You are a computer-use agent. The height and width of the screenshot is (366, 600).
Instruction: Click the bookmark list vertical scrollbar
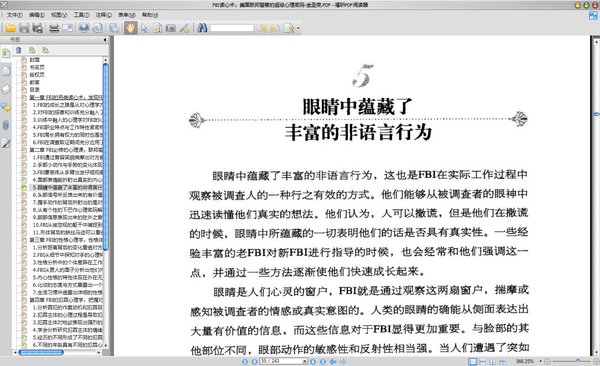(106, 157)
